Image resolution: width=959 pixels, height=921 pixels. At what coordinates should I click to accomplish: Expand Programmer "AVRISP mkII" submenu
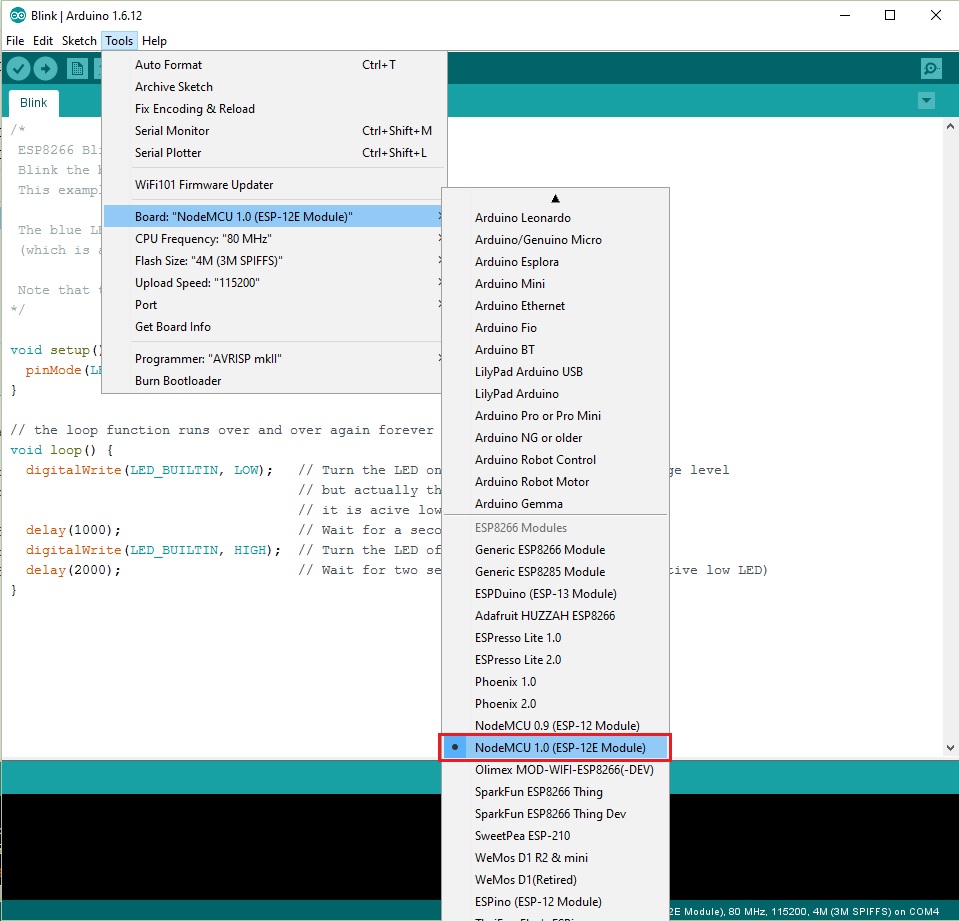273,358
